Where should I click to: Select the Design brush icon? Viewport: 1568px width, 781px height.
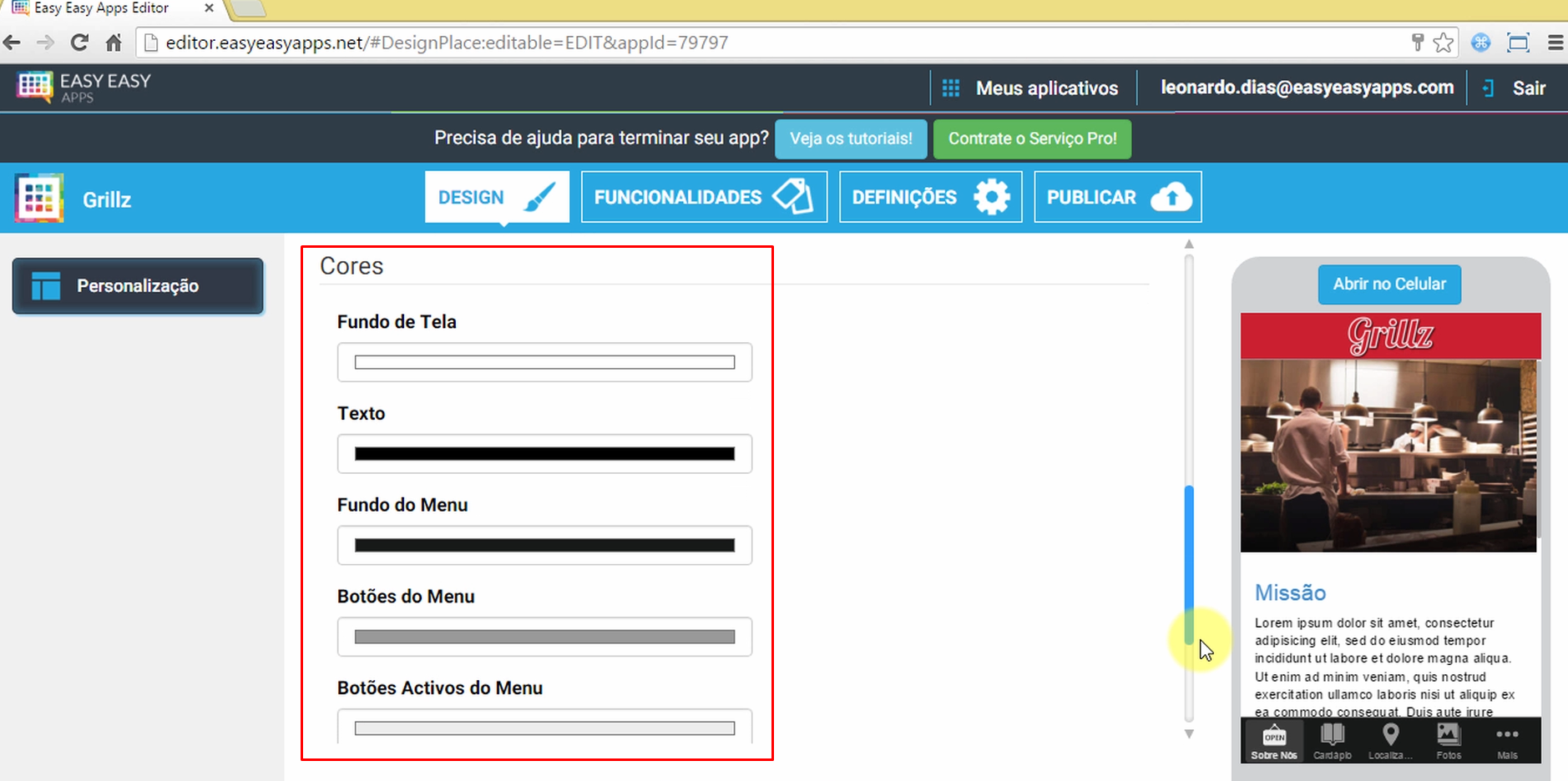pos(540,197)
